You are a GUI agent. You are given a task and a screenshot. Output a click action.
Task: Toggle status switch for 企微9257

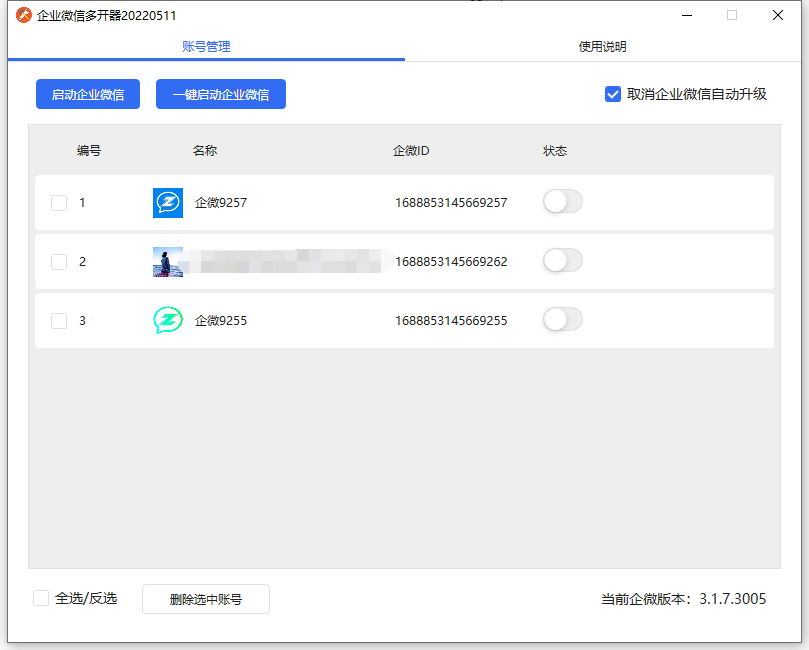click(563, 202)
